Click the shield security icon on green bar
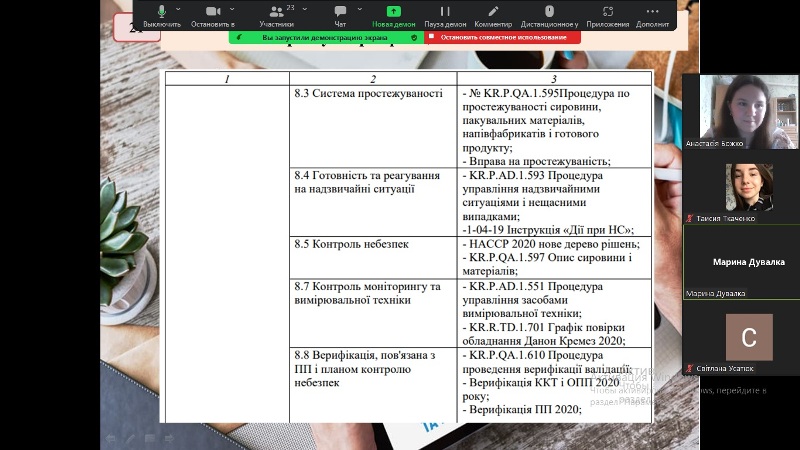 point(414,37)
